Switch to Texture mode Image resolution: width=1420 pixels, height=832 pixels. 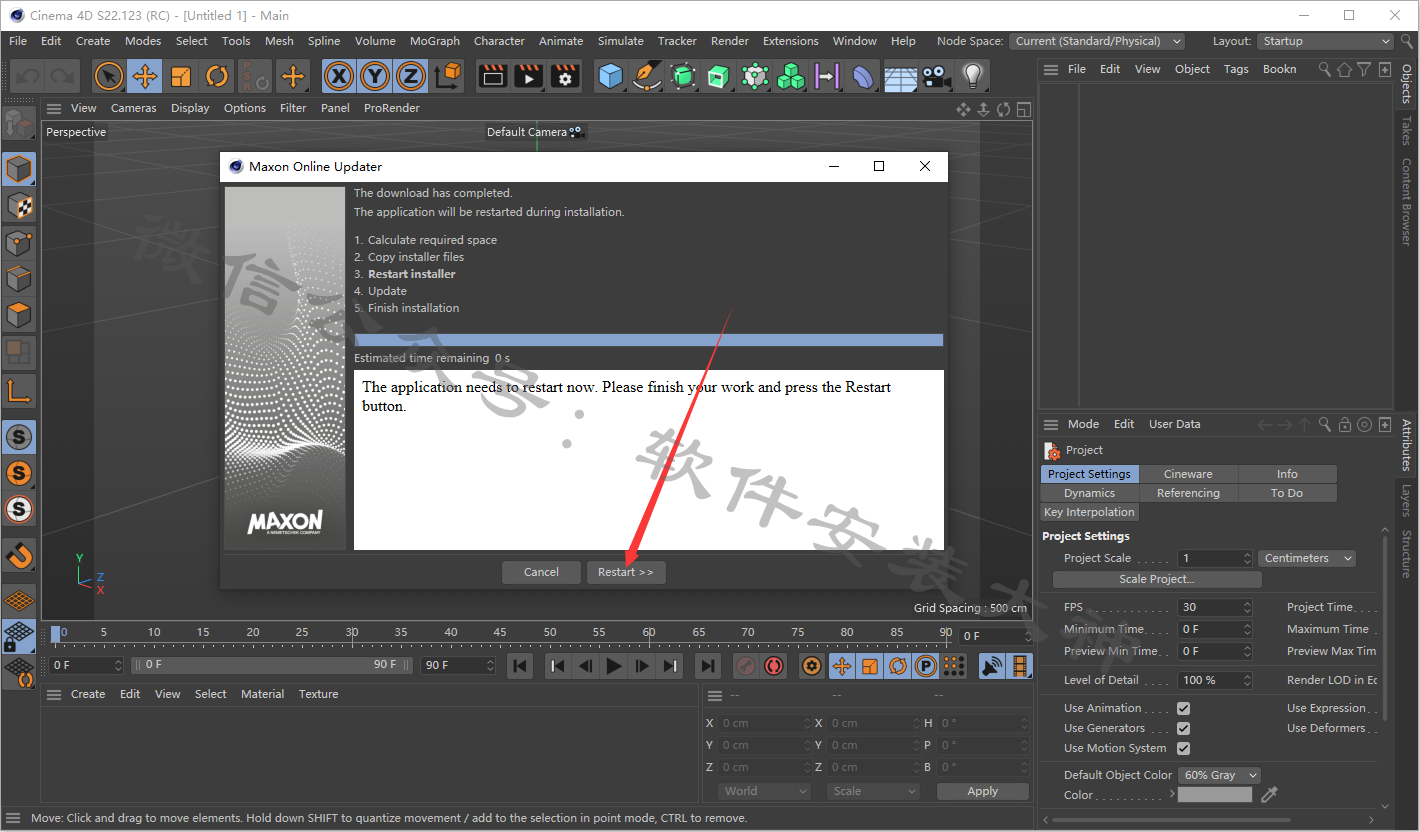pyautogui.click(x=19, y=206)
